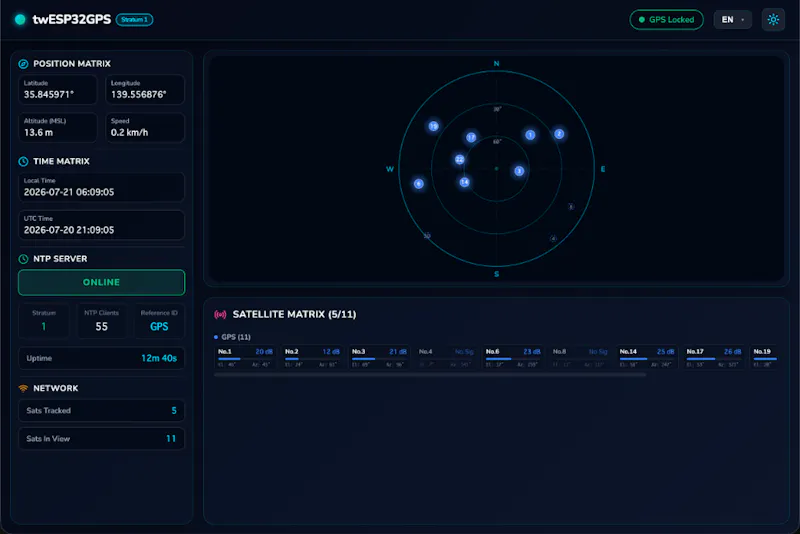Click the Latitude value 35.845971°
800x534 pixels.
click(x=49, y=94)
